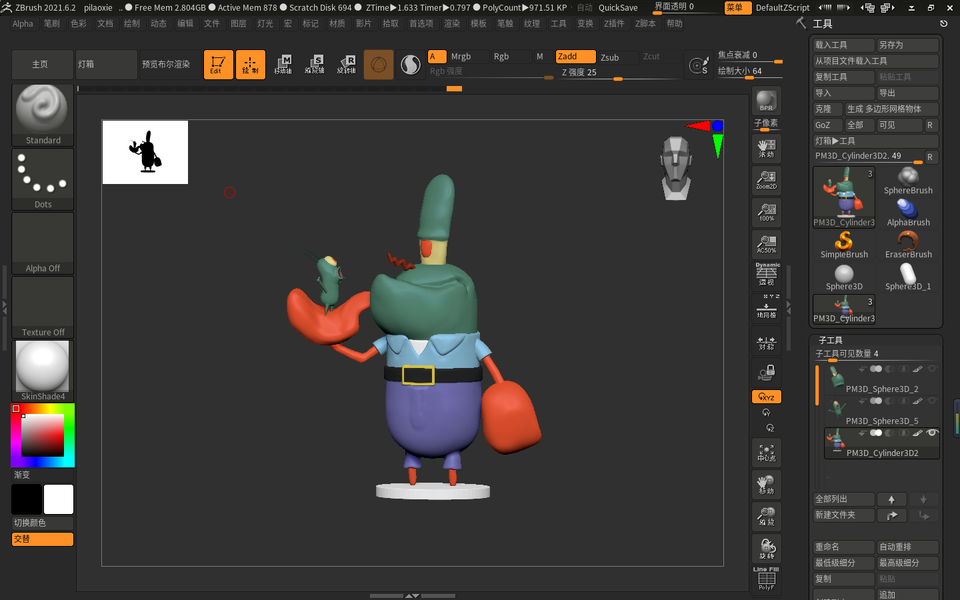
Task: Click the local symmetry (对称) icon
Action: (766, 343)
